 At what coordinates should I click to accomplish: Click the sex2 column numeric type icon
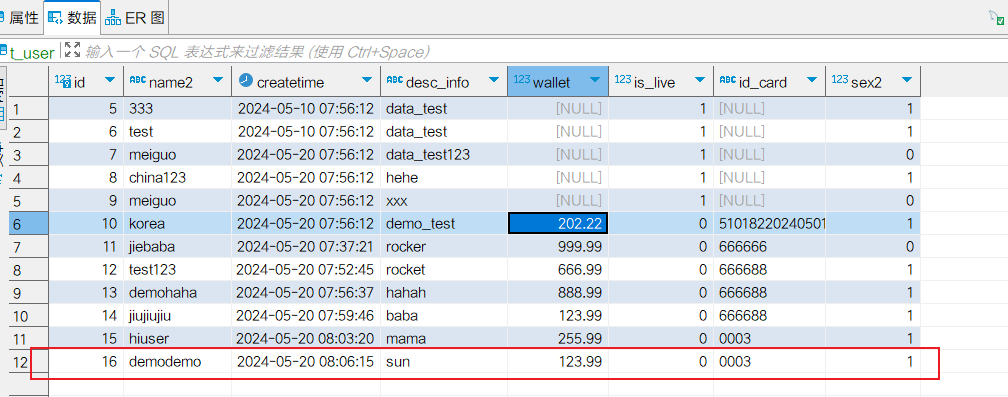pos(840,79)
